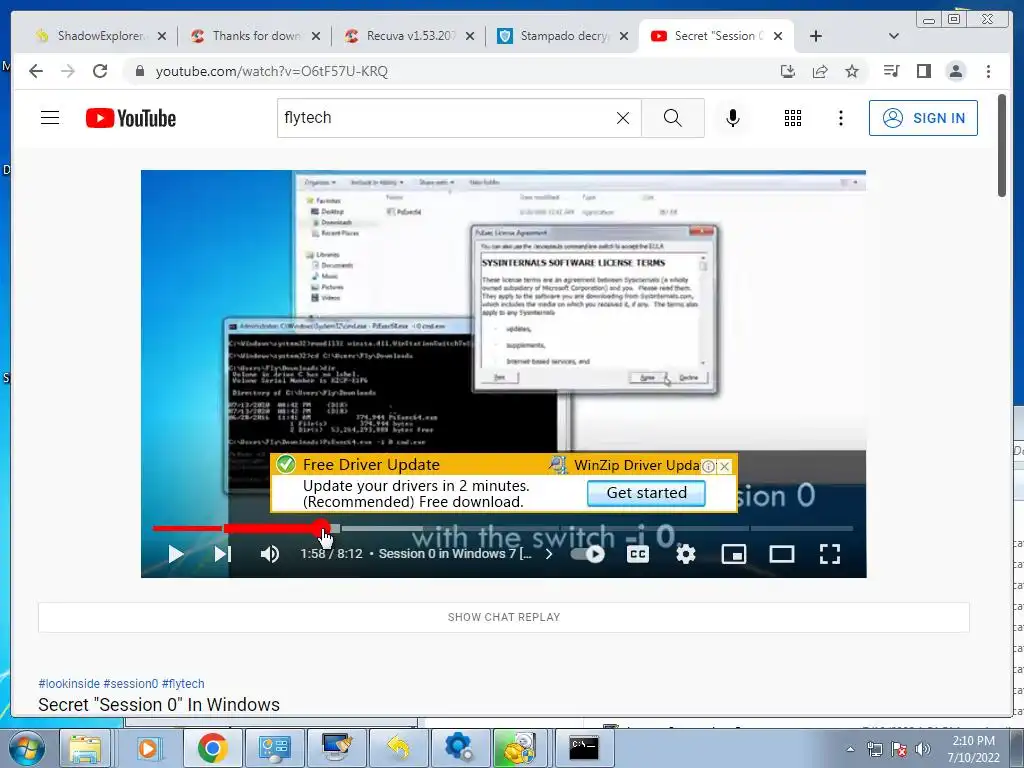Go back to the previous page
Screen dimensions: 1024x768
coord(36,71)
